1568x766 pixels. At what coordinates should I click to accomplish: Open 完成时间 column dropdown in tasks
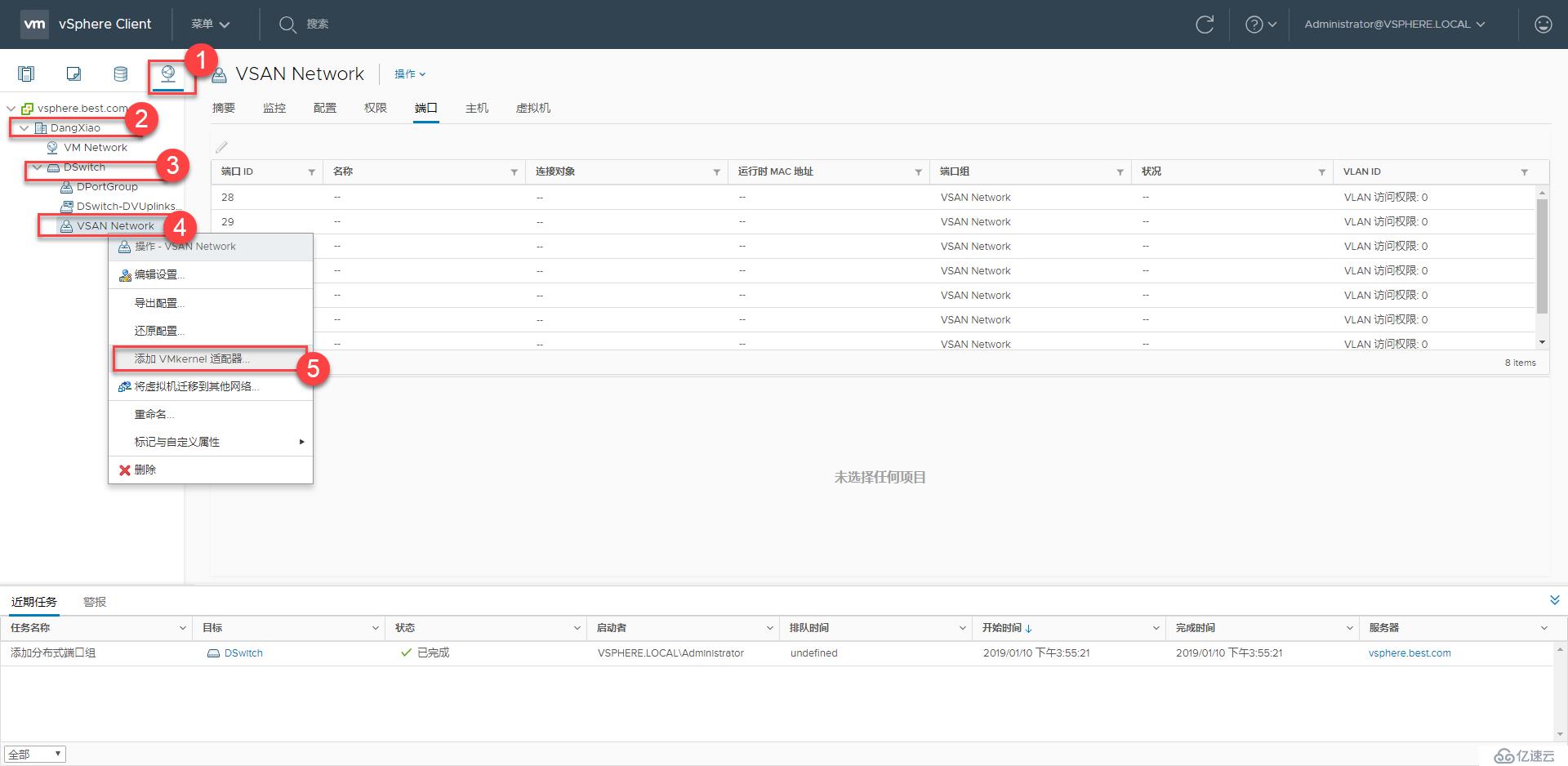click(1349, 628)
